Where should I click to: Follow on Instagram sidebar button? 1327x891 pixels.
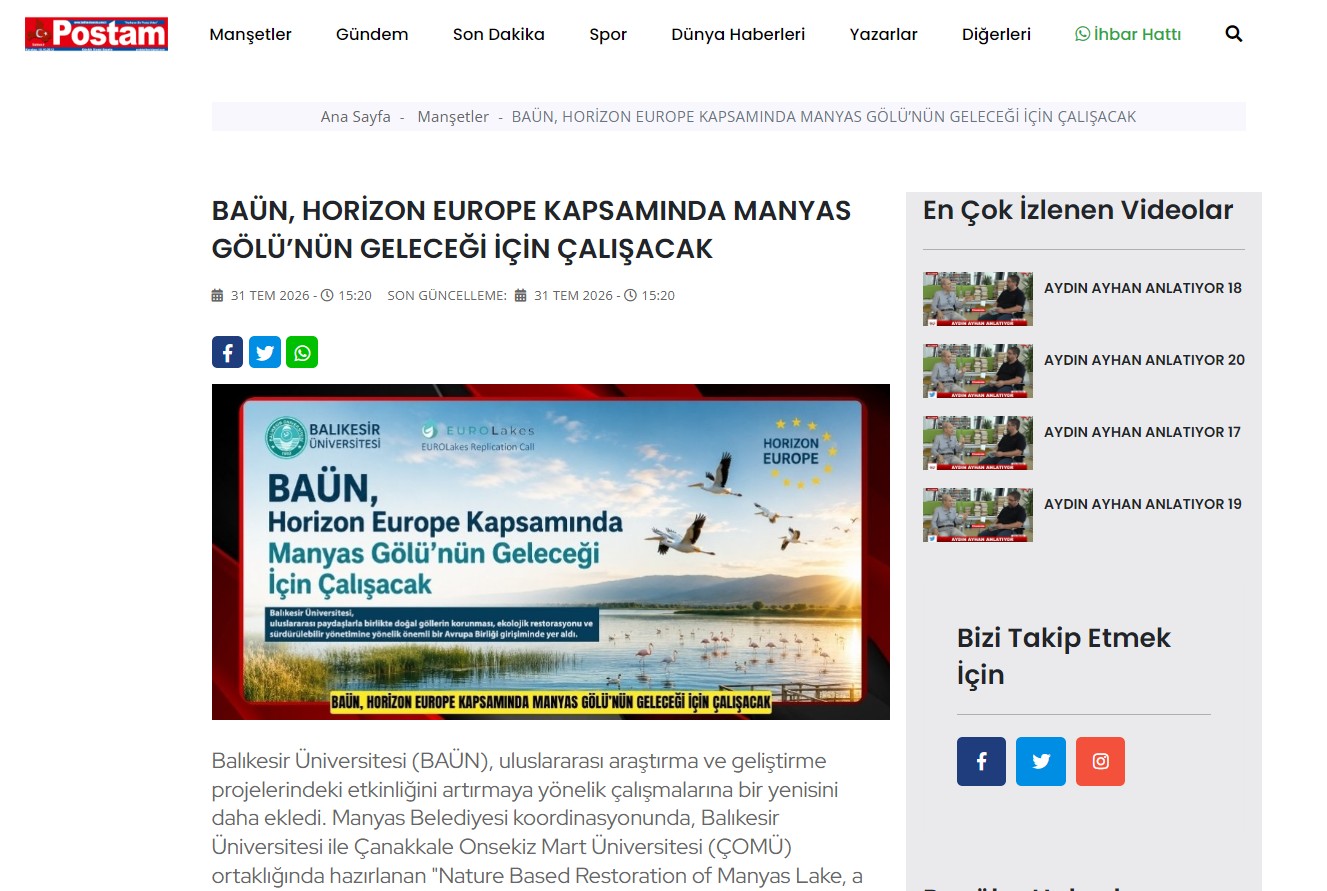(x=1100, y=761)
